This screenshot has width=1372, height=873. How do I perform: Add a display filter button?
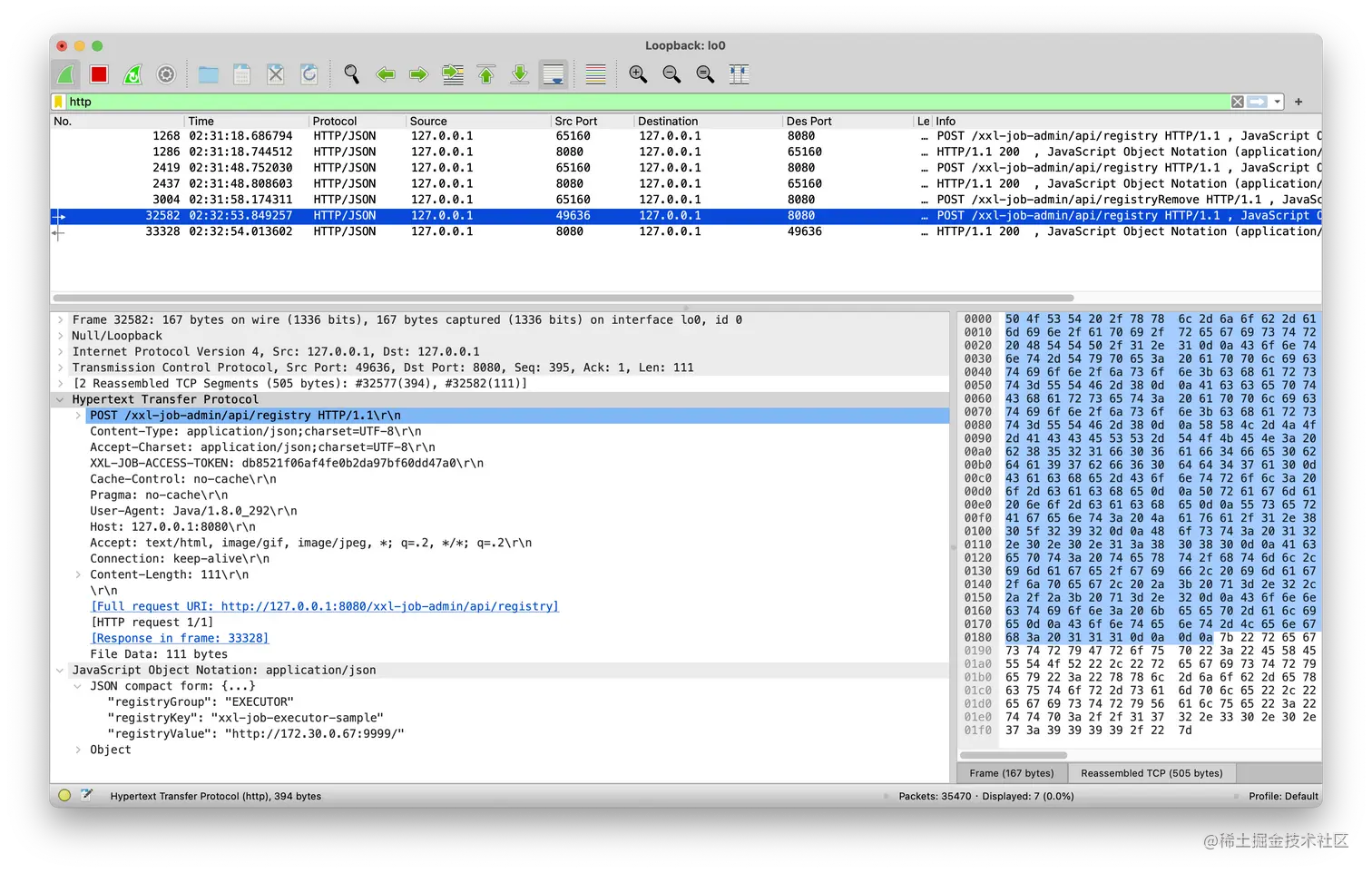click(1298, 102)
